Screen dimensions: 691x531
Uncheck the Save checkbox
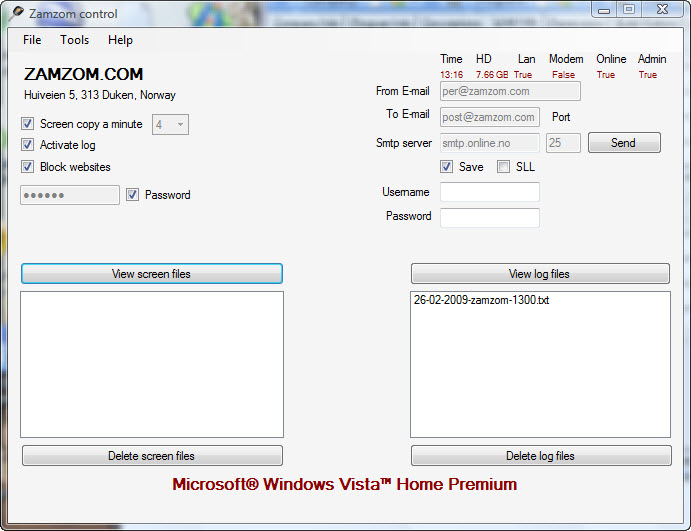point(446,167)
